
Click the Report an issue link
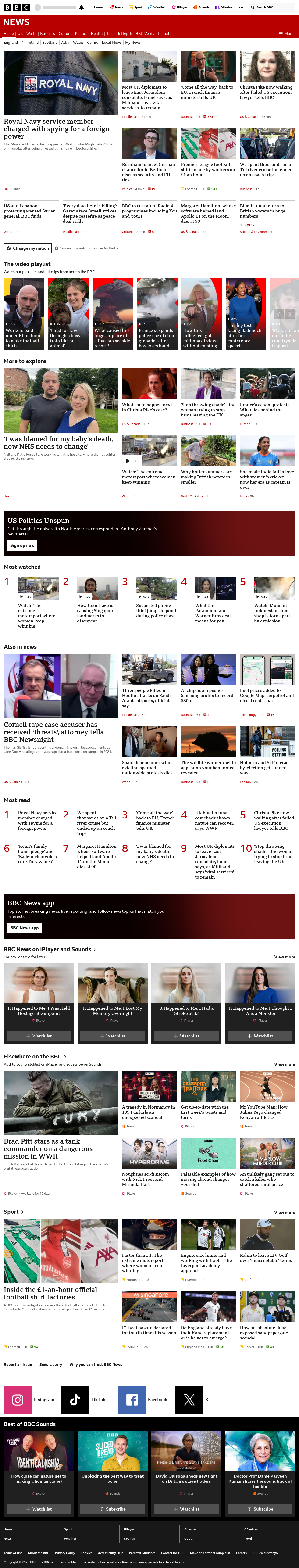point(18,1365)
